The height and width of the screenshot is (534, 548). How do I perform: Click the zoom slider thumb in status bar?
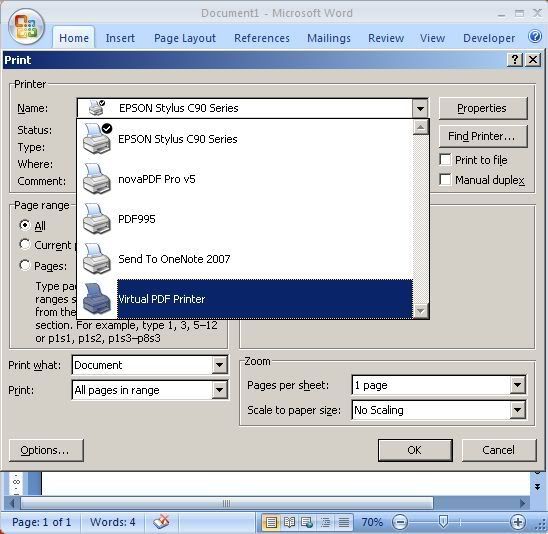click(x=443, y=522)
